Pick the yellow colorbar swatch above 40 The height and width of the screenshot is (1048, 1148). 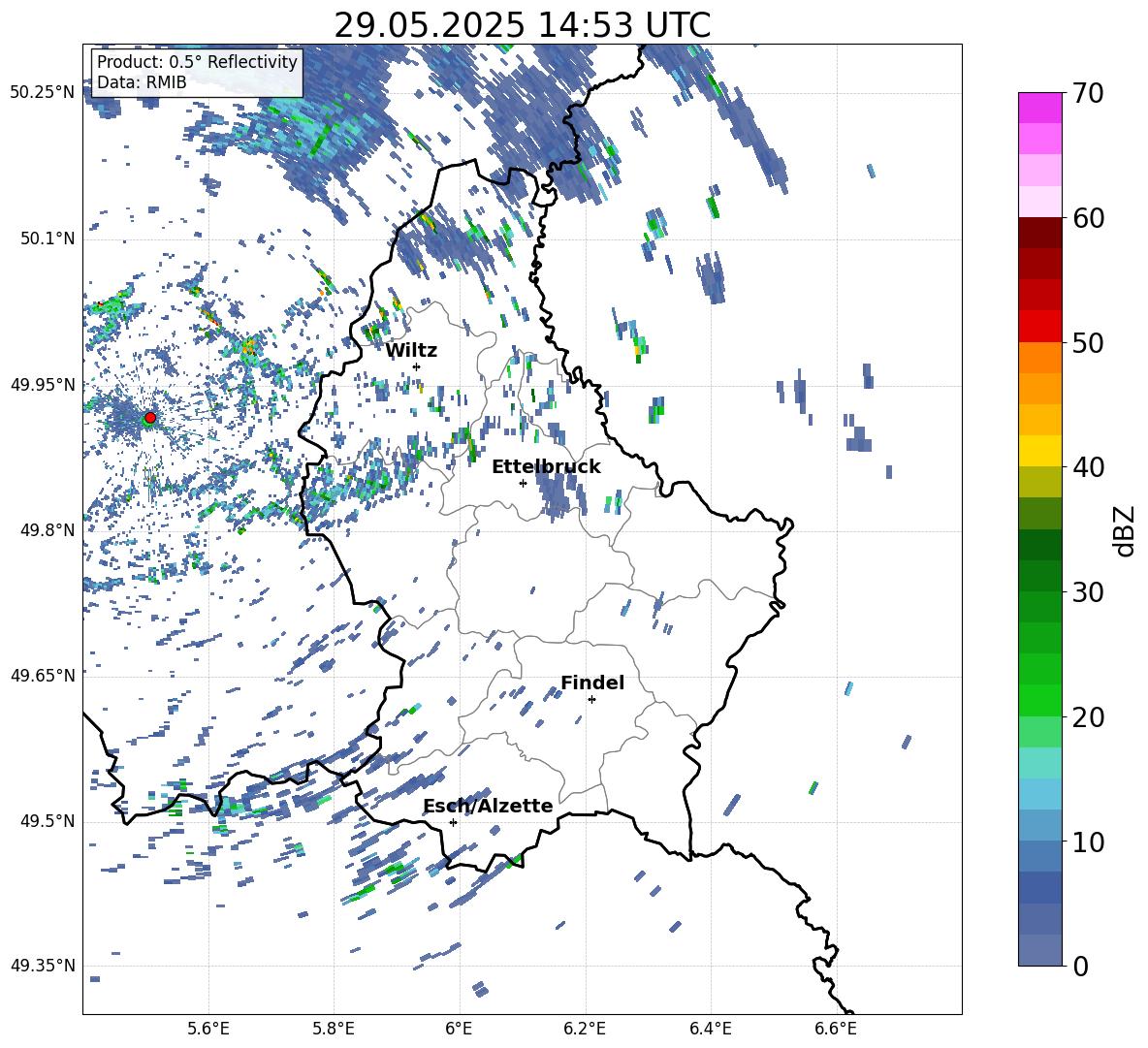pyautogui.click(x=1039, y=451)
